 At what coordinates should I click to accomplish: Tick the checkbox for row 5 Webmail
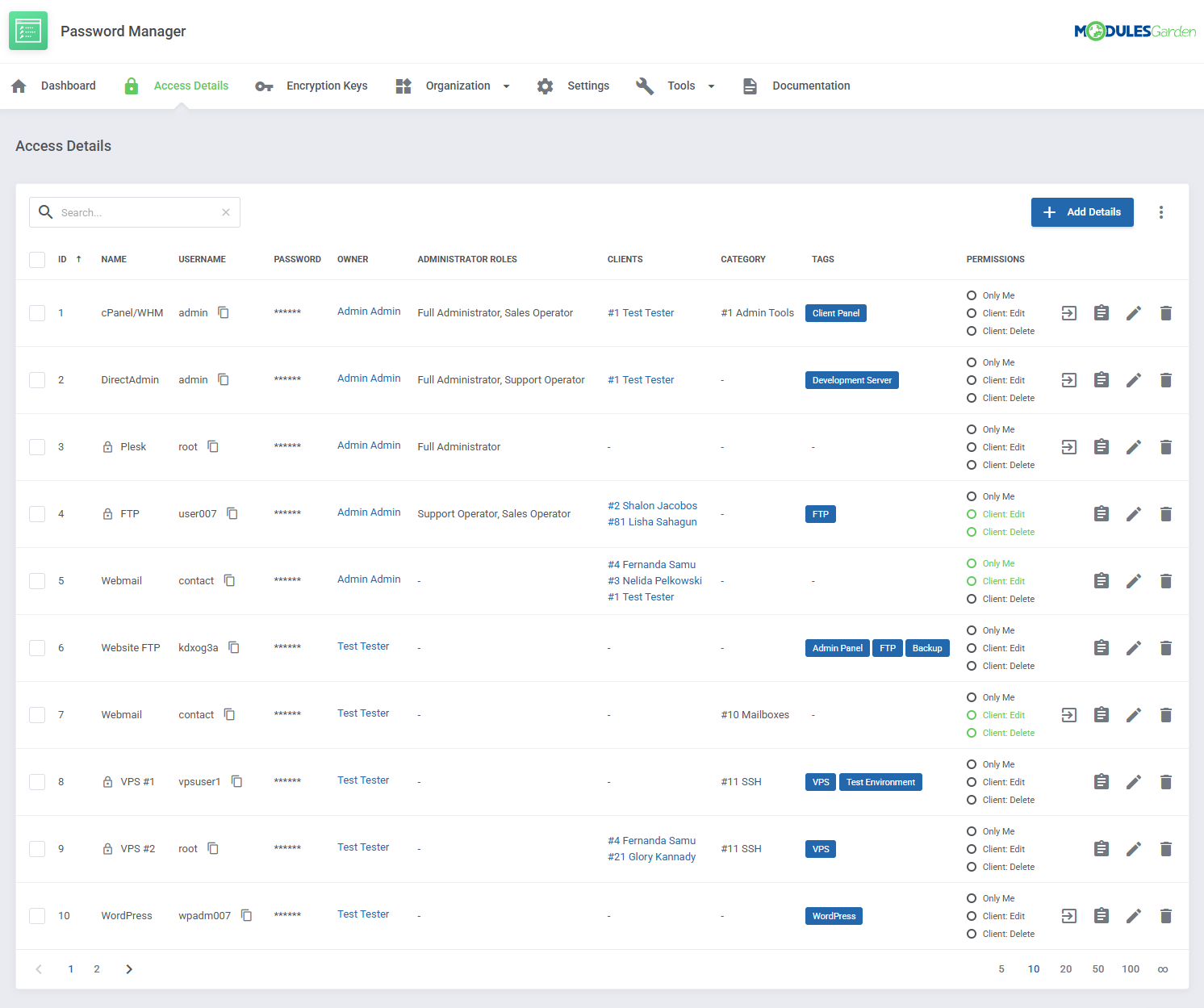37,581
